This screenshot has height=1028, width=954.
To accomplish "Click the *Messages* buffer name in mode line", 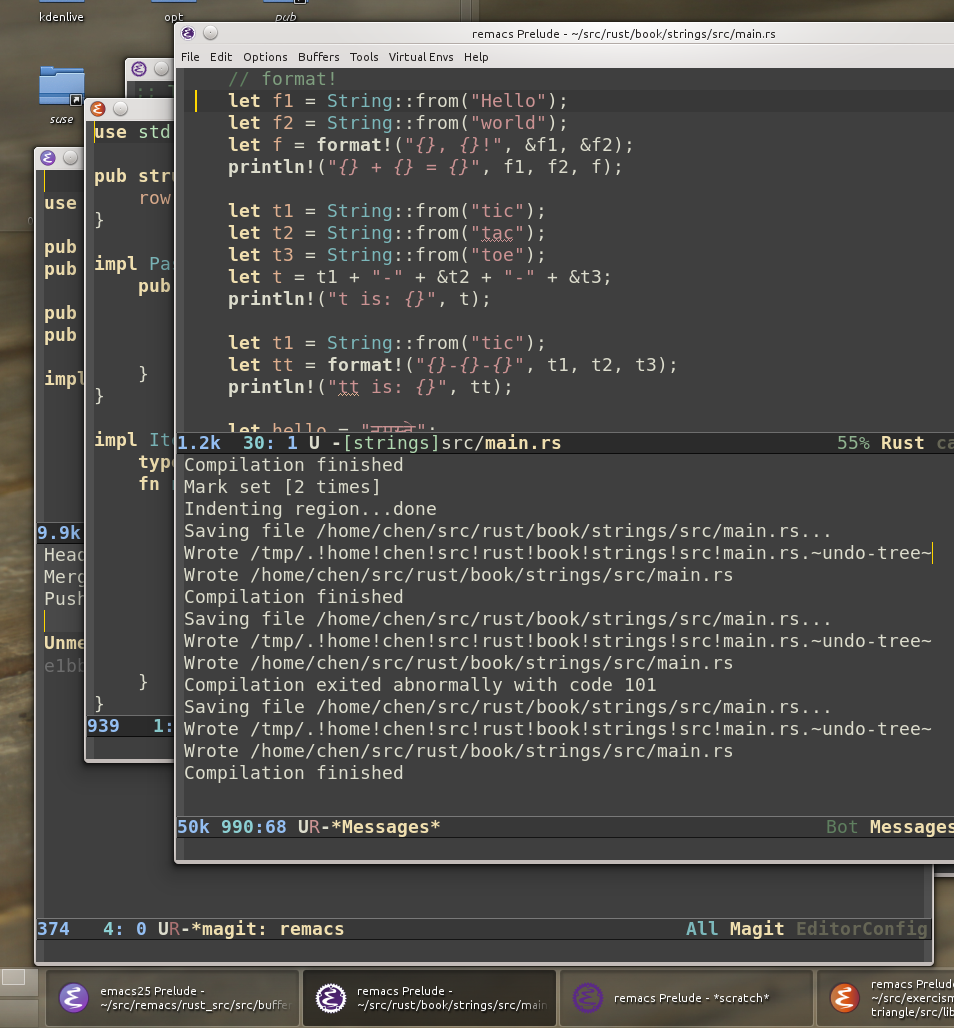I will coord(385,827).
